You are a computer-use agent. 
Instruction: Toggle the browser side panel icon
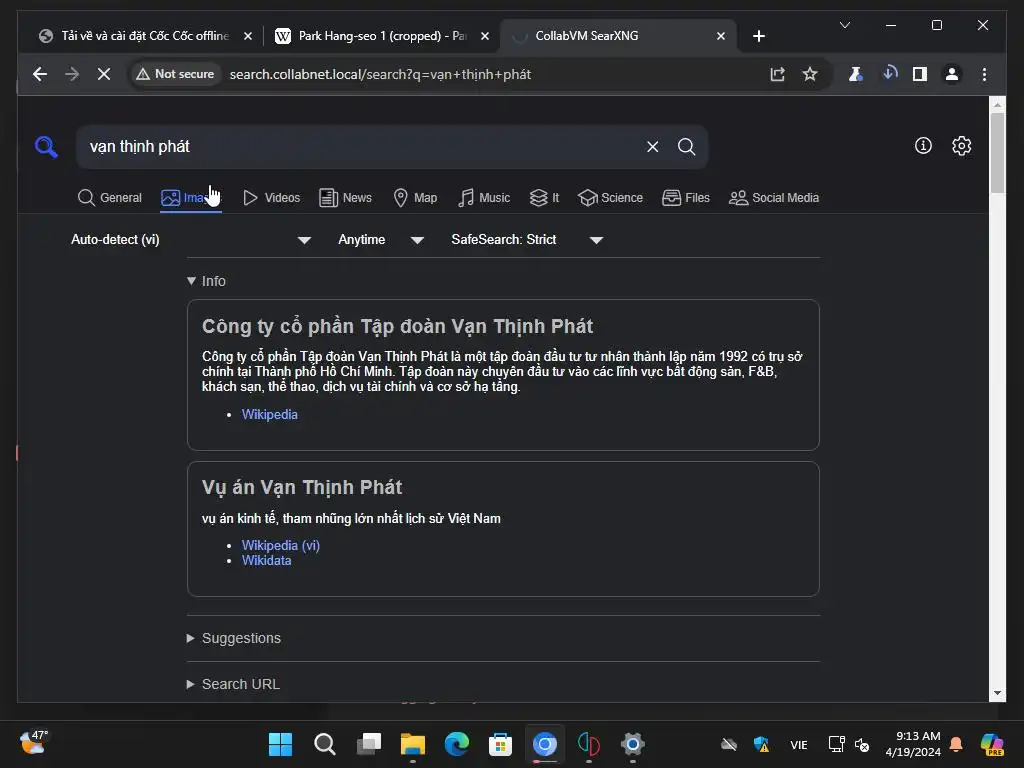click(920, 74)
